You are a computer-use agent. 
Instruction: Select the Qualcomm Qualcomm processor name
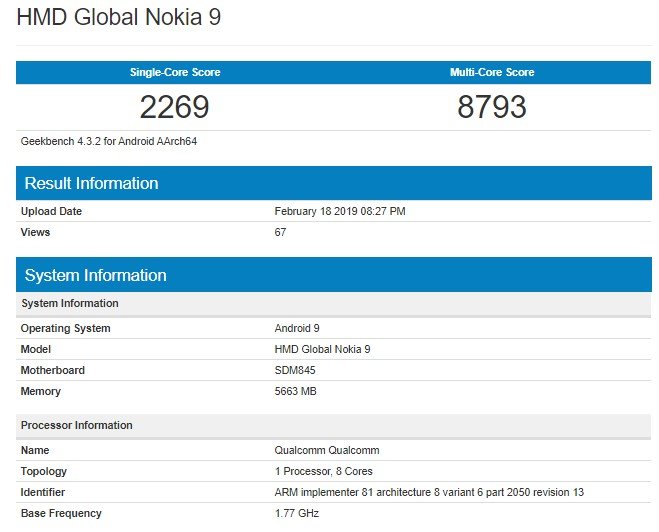[x=327, y=450]
